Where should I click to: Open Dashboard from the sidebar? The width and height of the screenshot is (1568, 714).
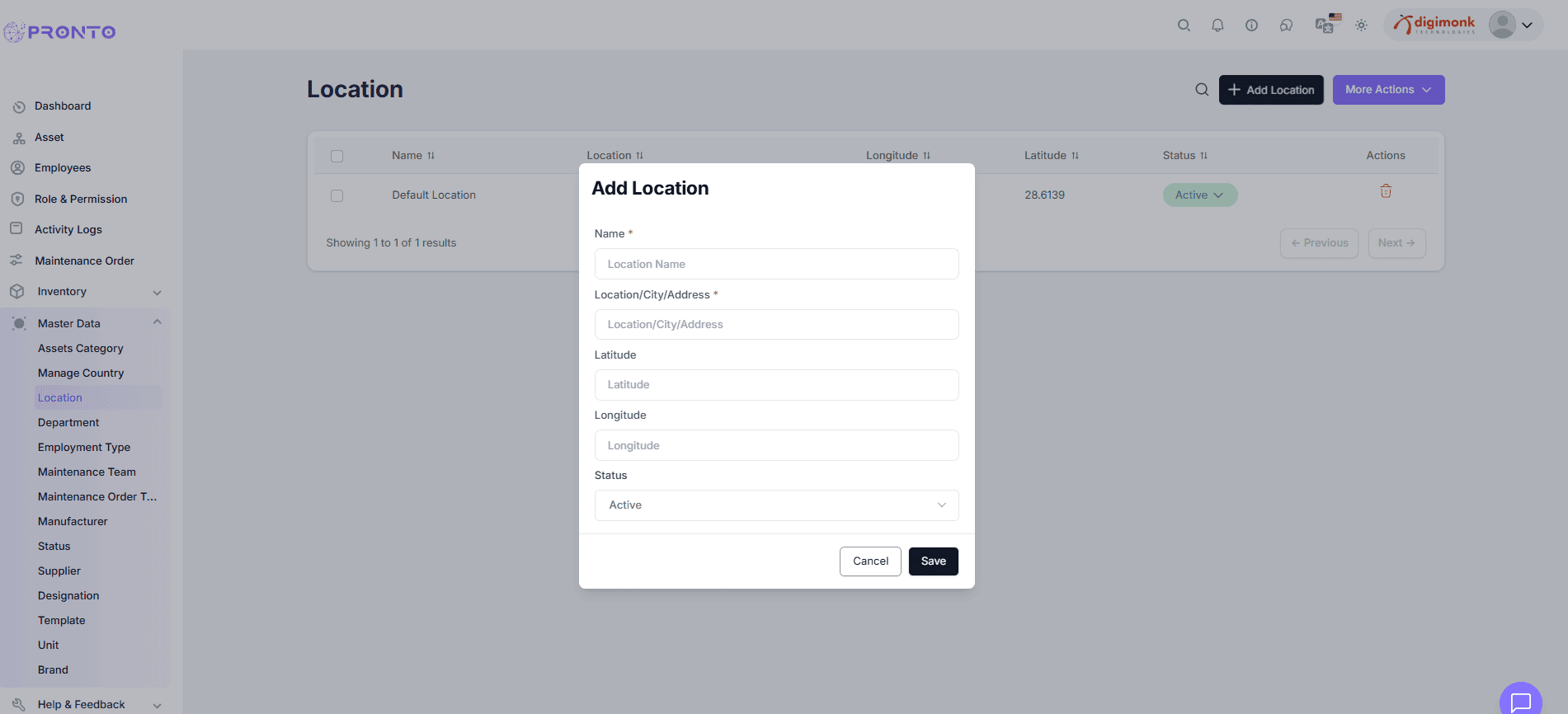click(x=63, y=106)
